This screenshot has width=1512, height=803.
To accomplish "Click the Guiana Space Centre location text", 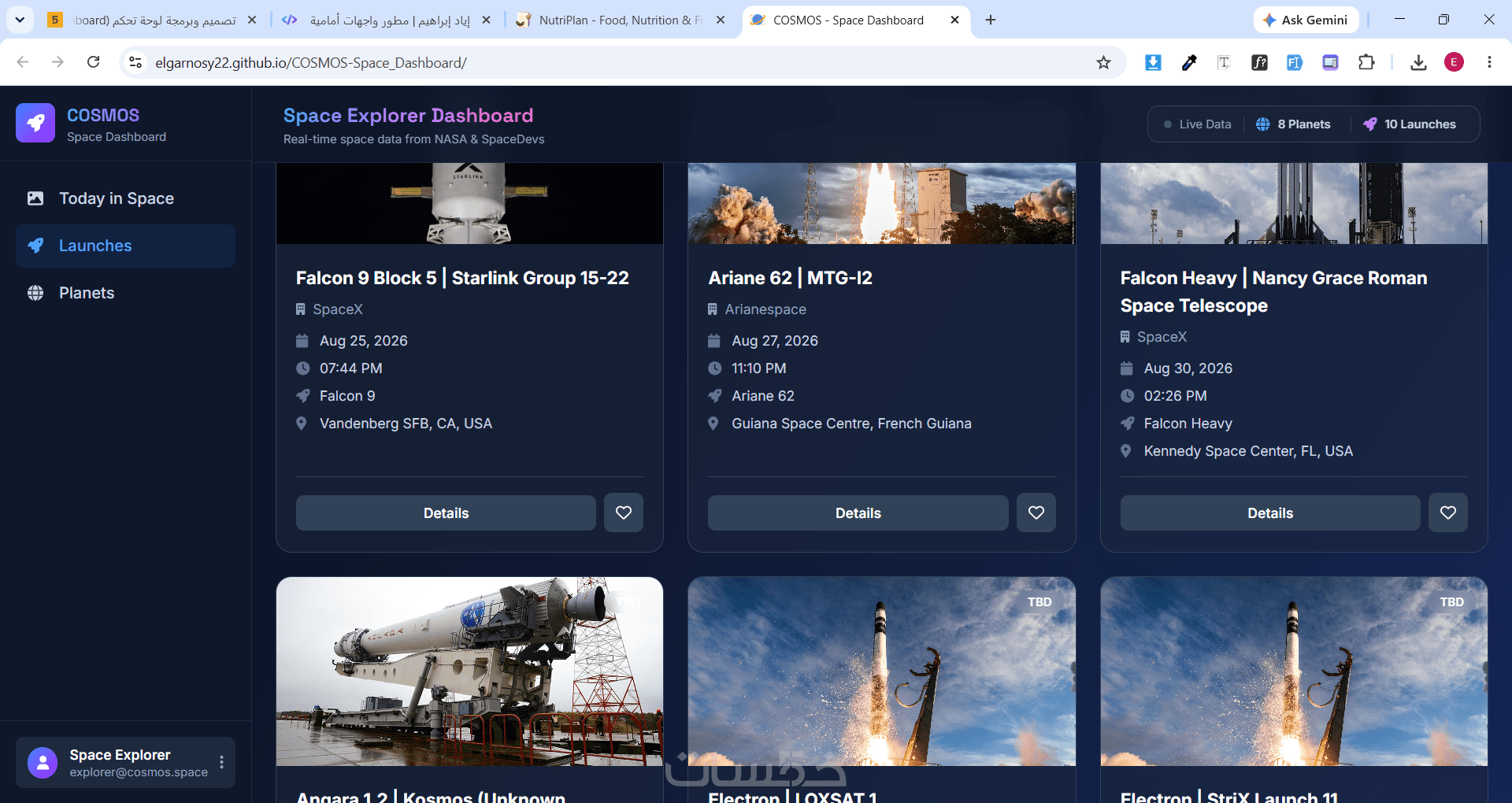I will 851,424.
